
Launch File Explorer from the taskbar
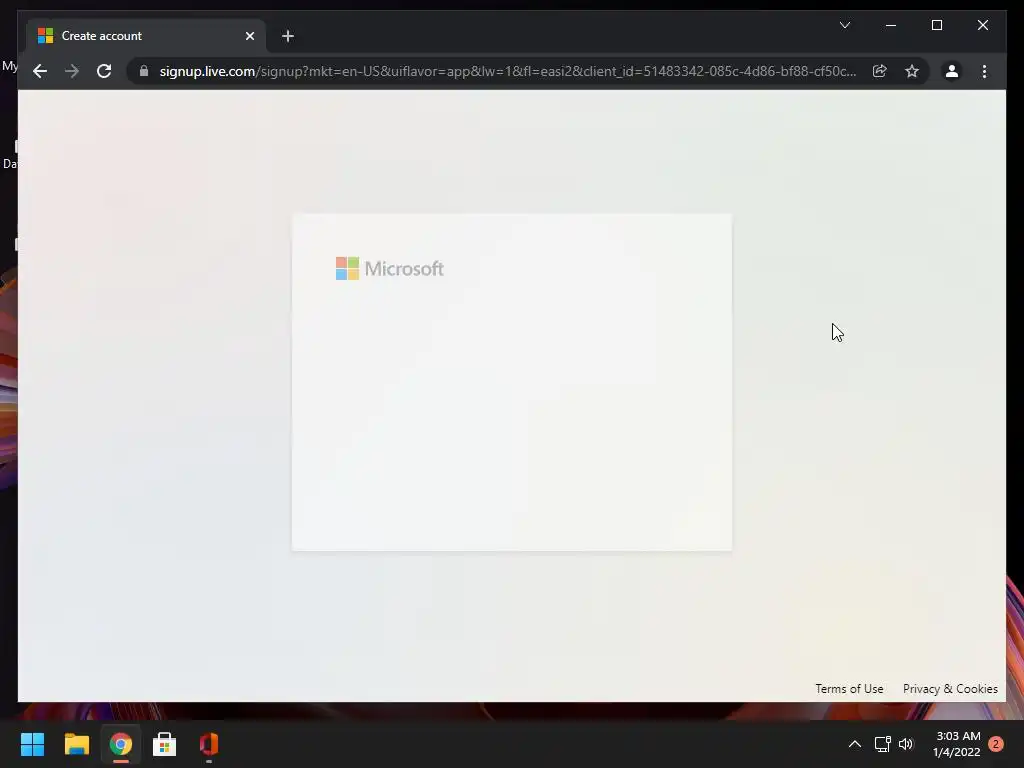click(x=76, y=744)
